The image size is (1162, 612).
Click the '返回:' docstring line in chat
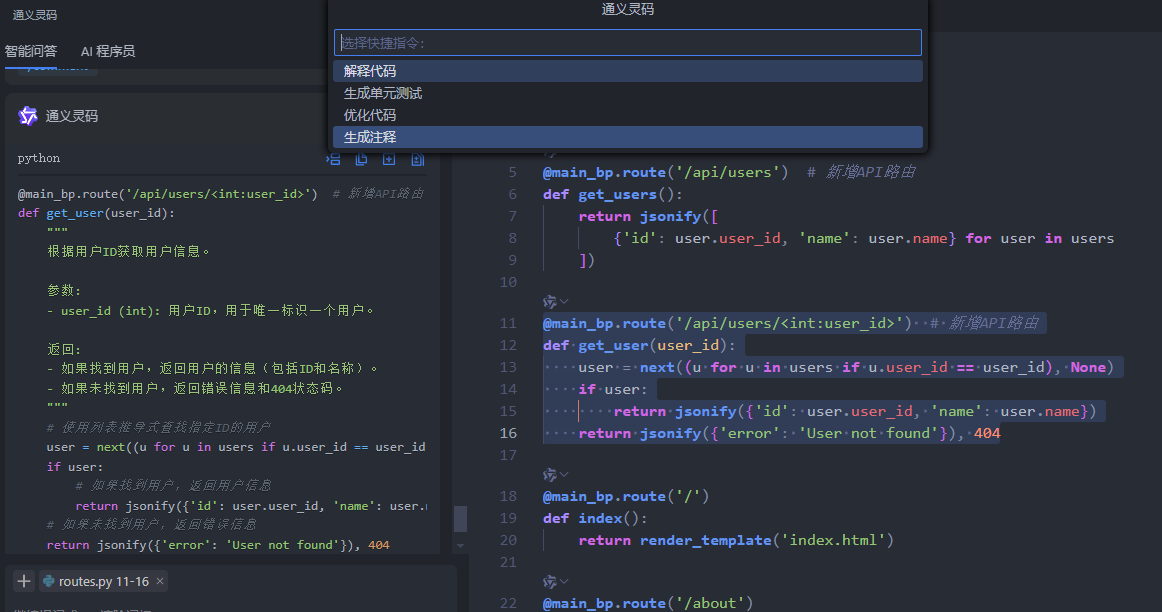(x=64, y=350)
